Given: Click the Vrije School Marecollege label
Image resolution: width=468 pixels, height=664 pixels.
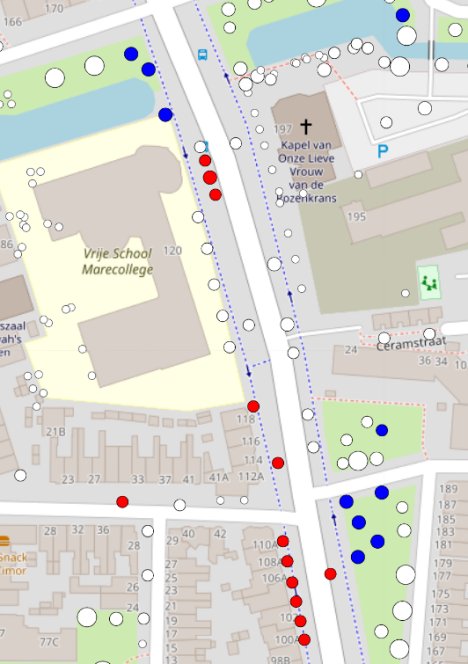Looking at the screenshot, I should [x=117, y=261].
